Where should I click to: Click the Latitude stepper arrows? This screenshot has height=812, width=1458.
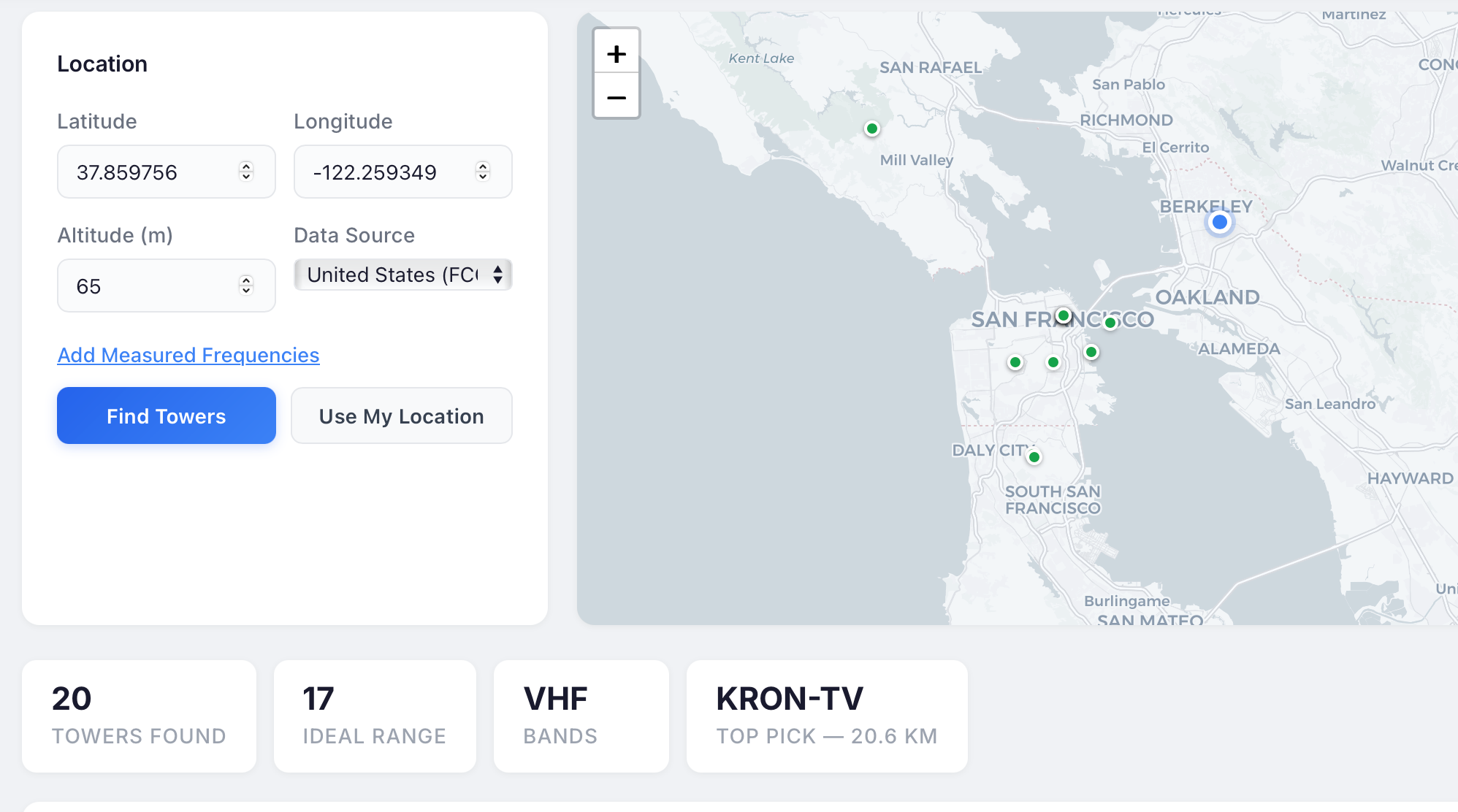click(246, 172)
